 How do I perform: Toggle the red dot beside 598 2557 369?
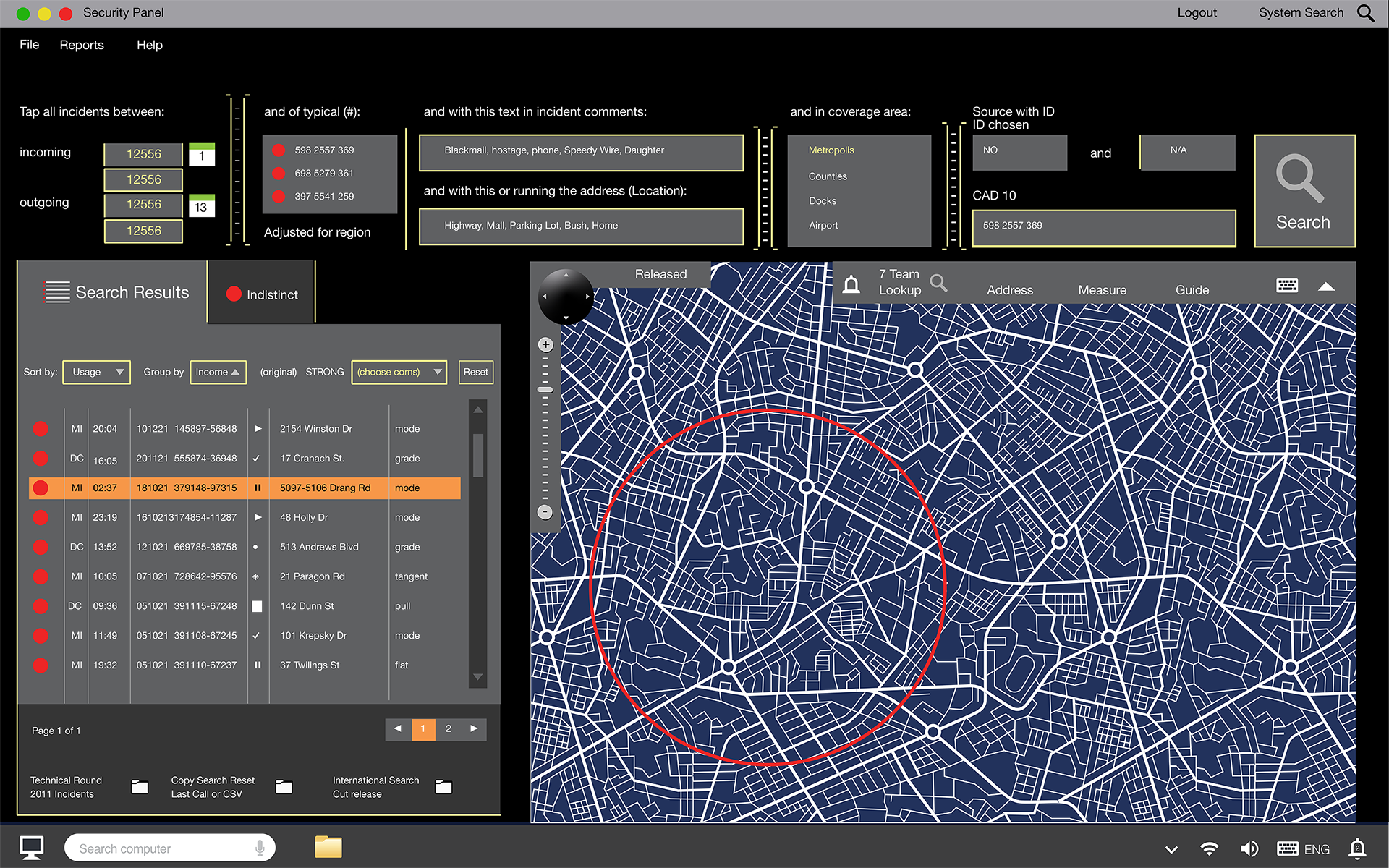(x=279, y=150)
